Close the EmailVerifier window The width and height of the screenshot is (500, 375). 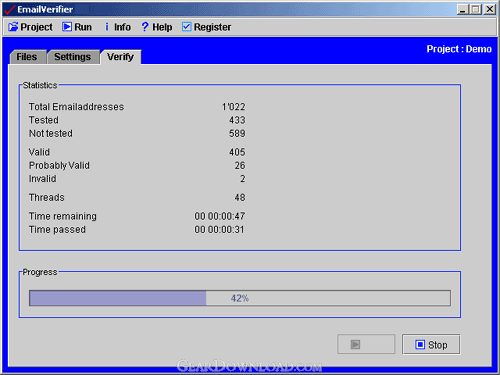pos(490,9)
